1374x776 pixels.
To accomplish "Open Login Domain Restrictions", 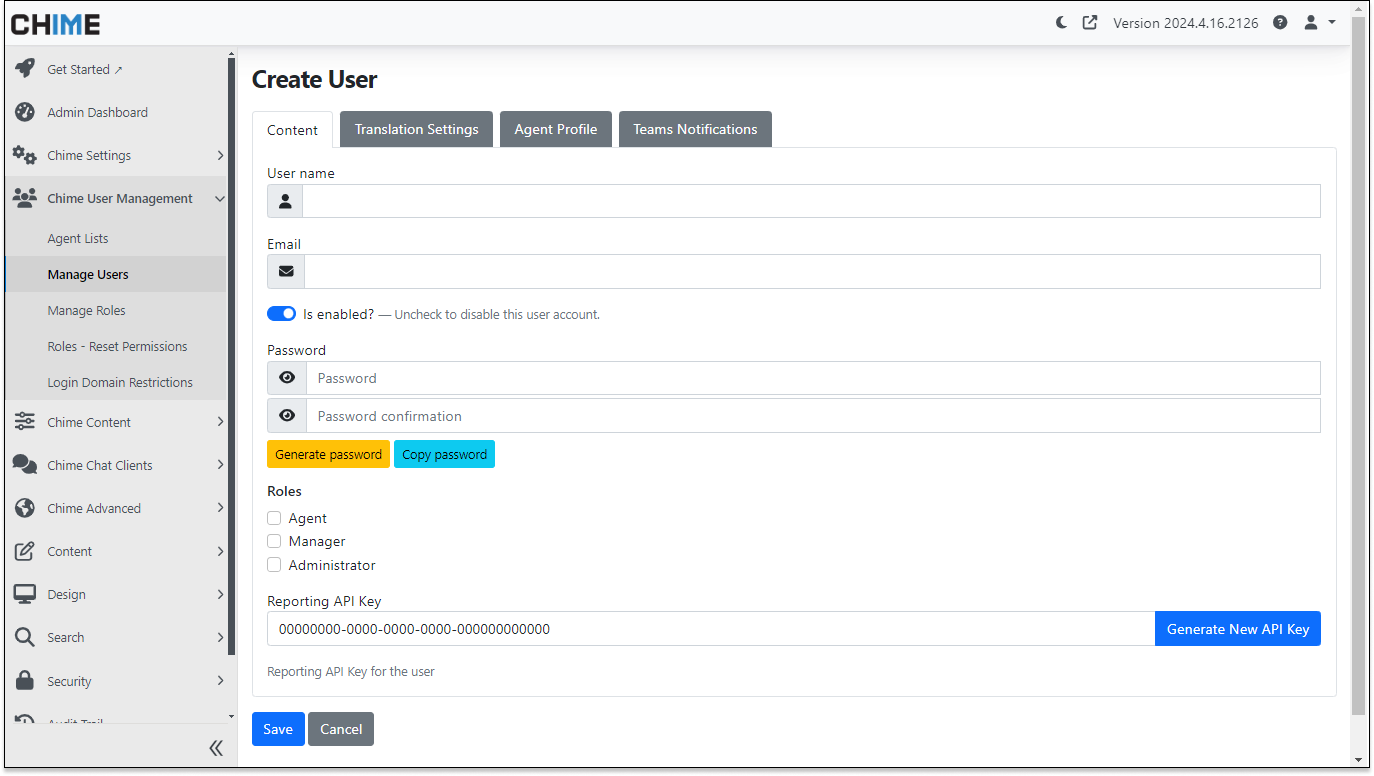I will 120,382.
